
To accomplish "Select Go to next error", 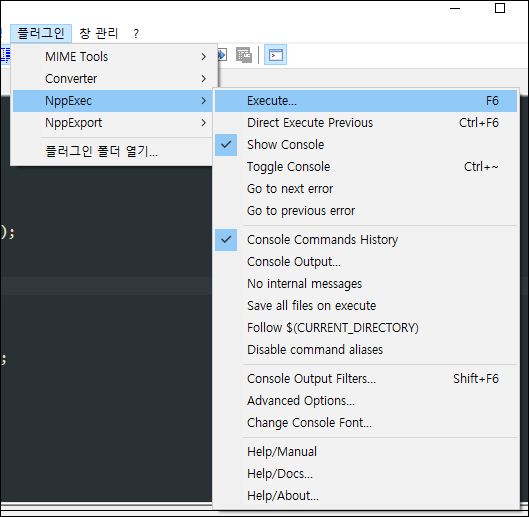I will (366, 189).
